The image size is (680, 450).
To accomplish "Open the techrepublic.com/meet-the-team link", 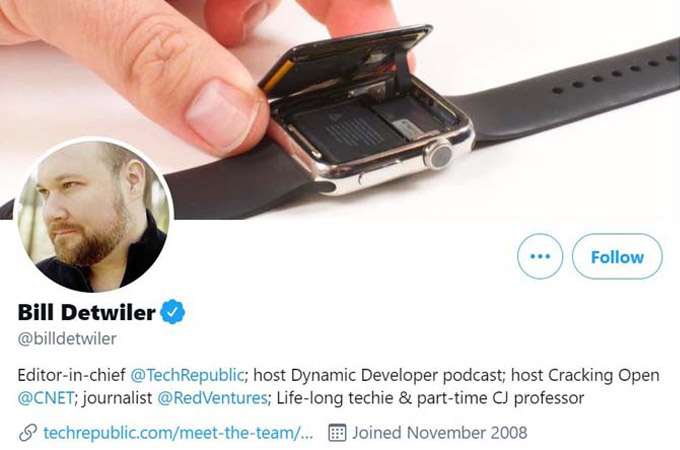I will coord(178,433).
